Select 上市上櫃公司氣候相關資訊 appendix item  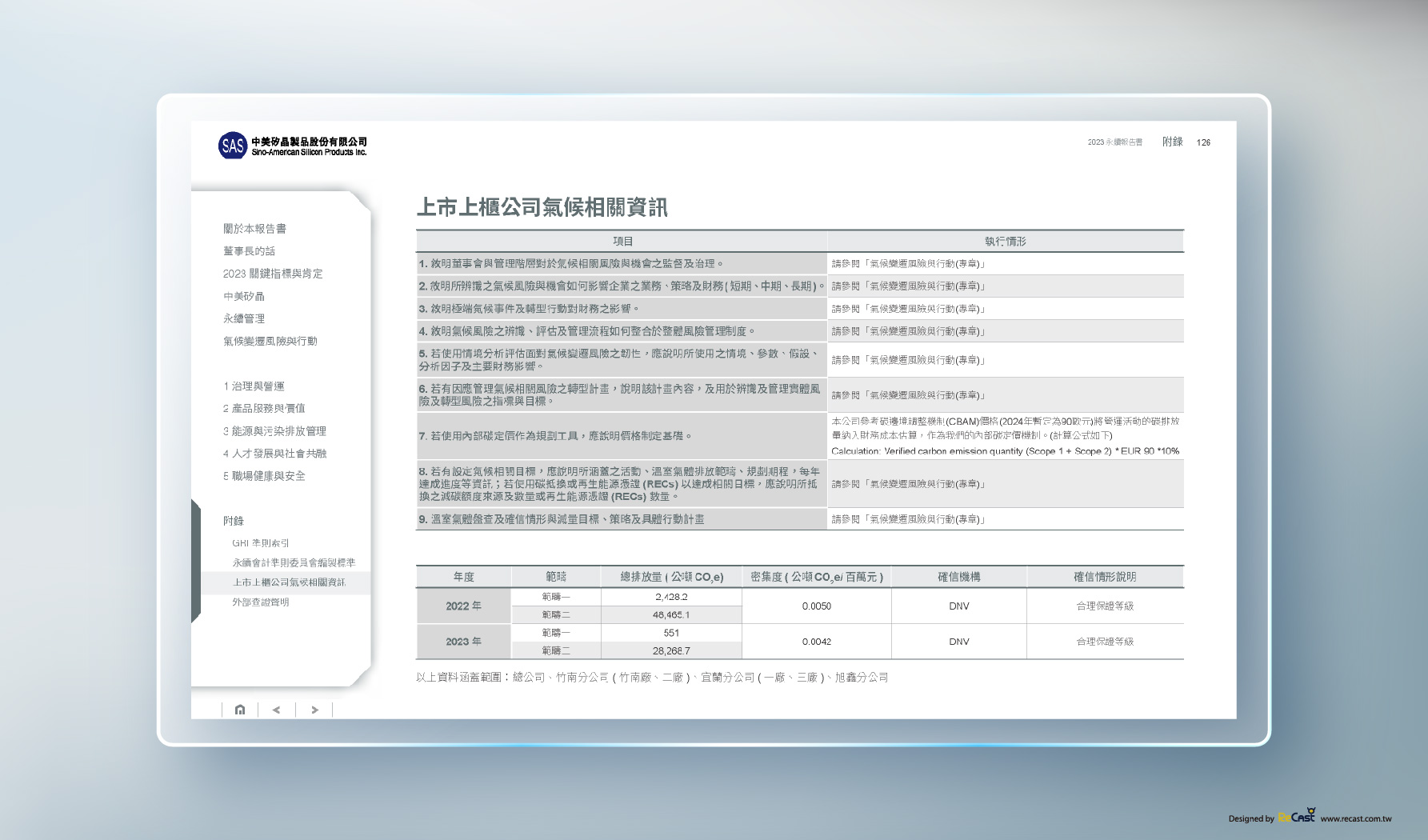pyautogui.click(x=289, y=582)
